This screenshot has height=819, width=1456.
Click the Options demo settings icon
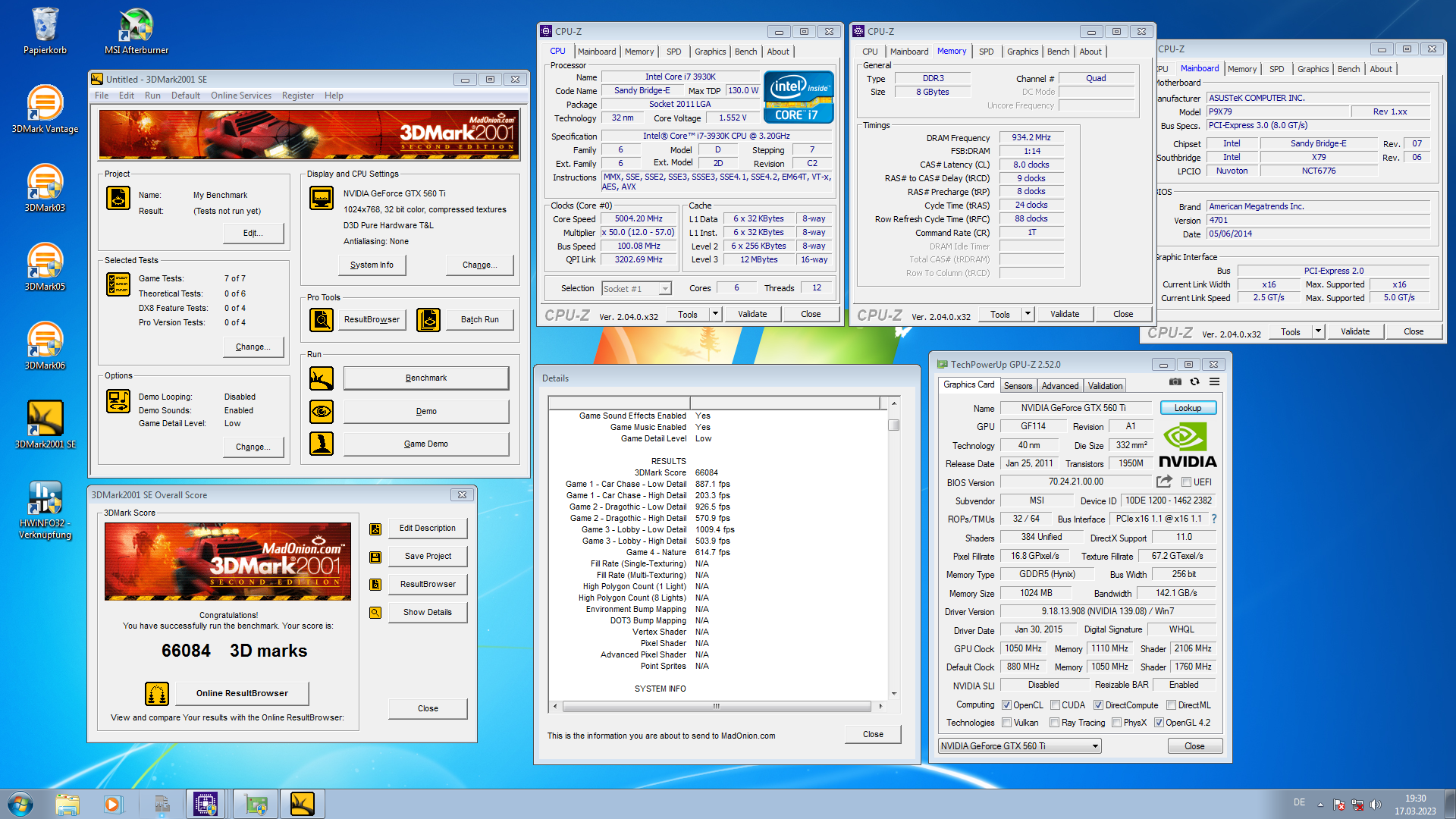[x=118, y=401]
